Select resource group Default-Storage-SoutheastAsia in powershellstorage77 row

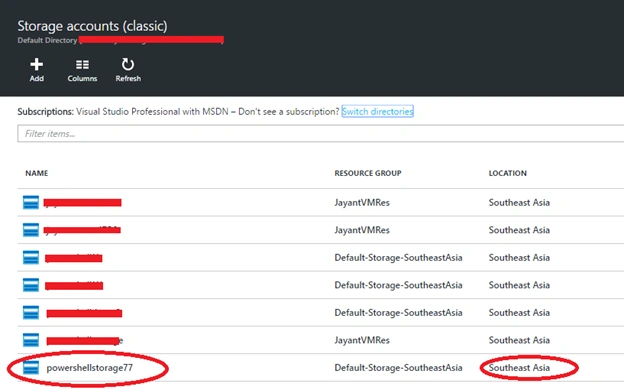[x=398, y=368]
